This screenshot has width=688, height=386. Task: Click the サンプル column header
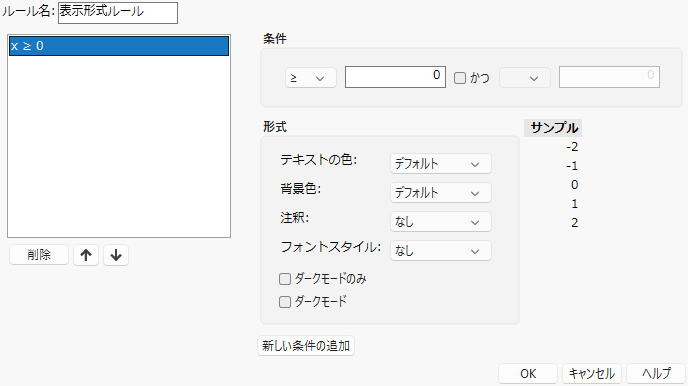[553, 128]
